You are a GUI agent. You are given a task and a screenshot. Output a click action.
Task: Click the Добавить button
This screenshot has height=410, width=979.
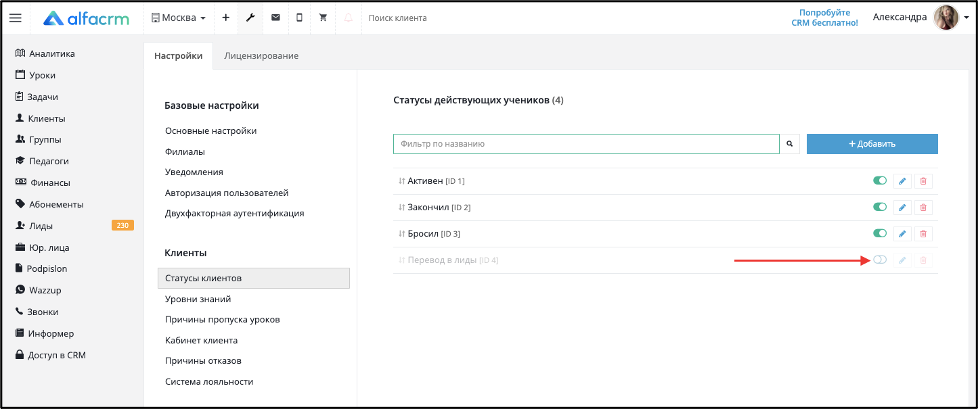872,144
